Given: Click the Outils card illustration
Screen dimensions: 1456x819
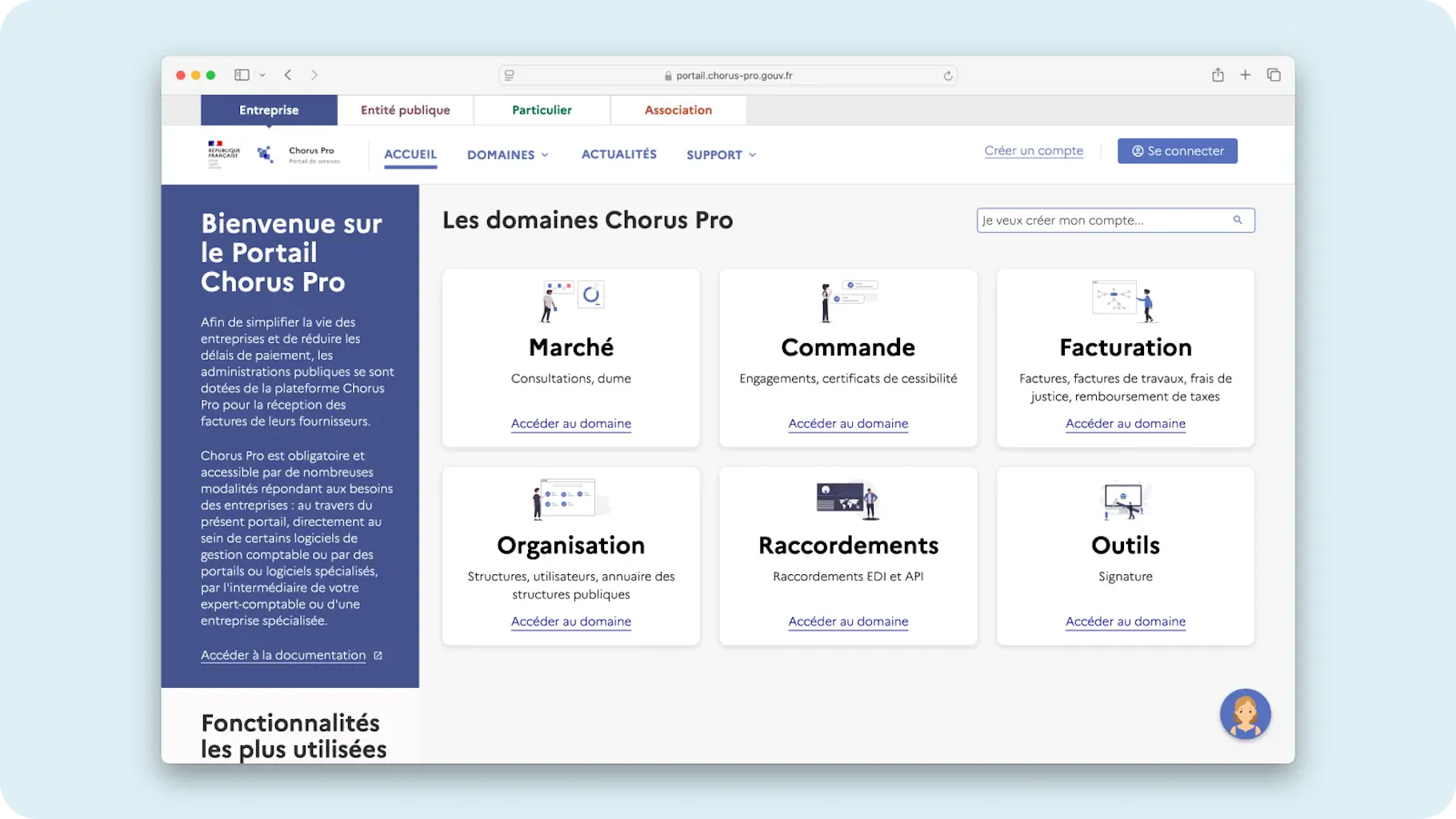Looking at the screenshot, I should [1126, 501].
